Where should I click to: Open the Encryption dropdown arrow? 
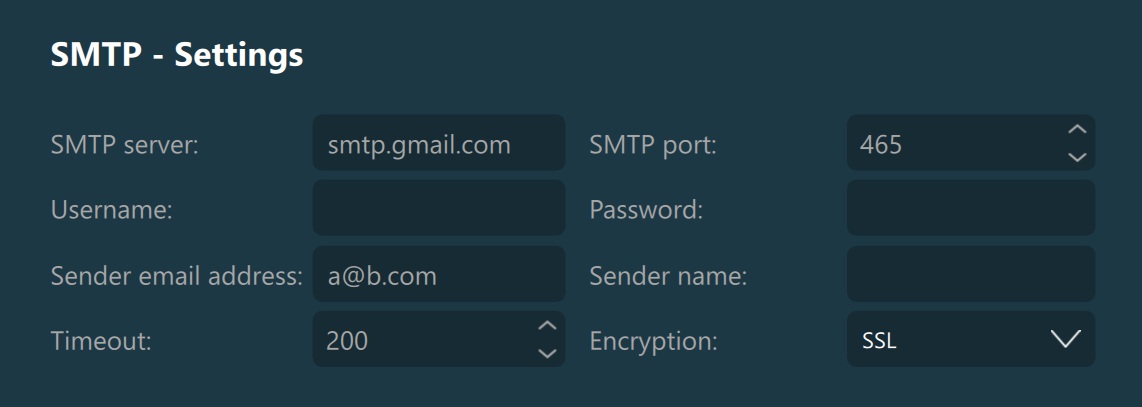pyautogui.click(x=1066, y=340)
